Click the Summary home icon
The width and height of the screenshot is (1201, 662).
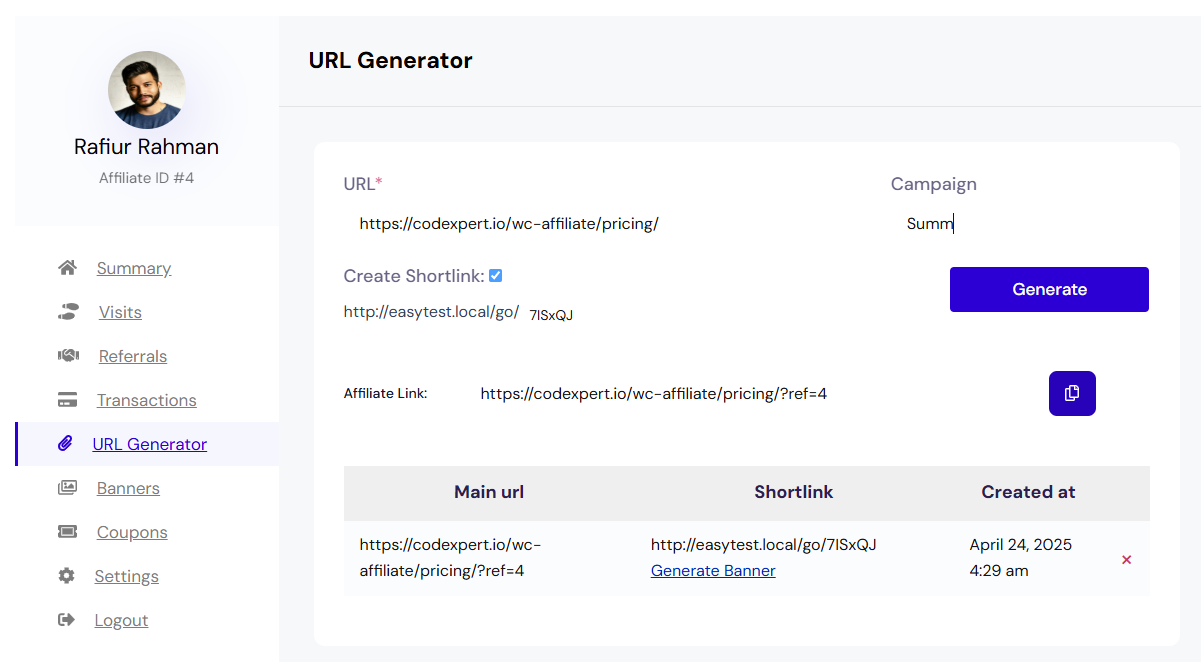pos(67,268)
